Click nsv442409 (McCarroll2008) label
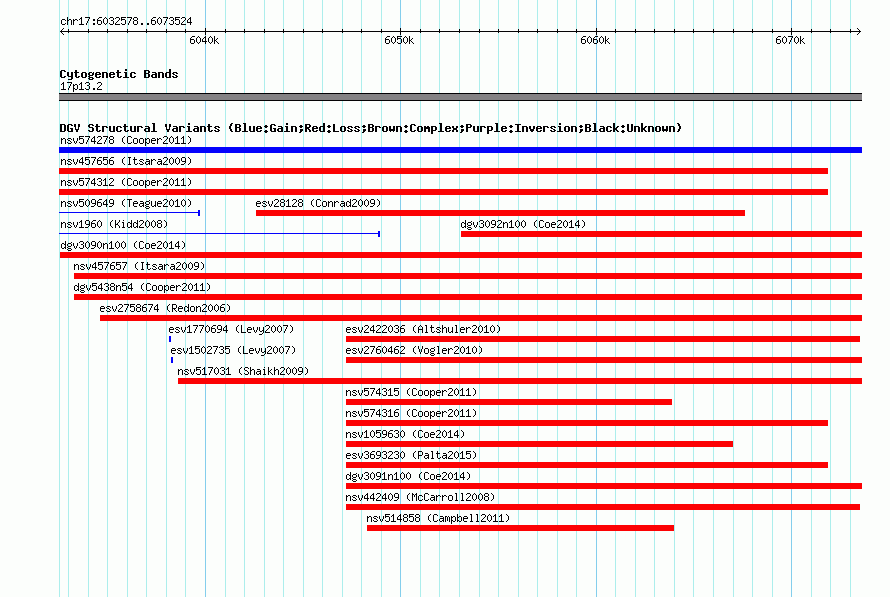The width and height of the screenshot is (890, 597). [420, 497]
